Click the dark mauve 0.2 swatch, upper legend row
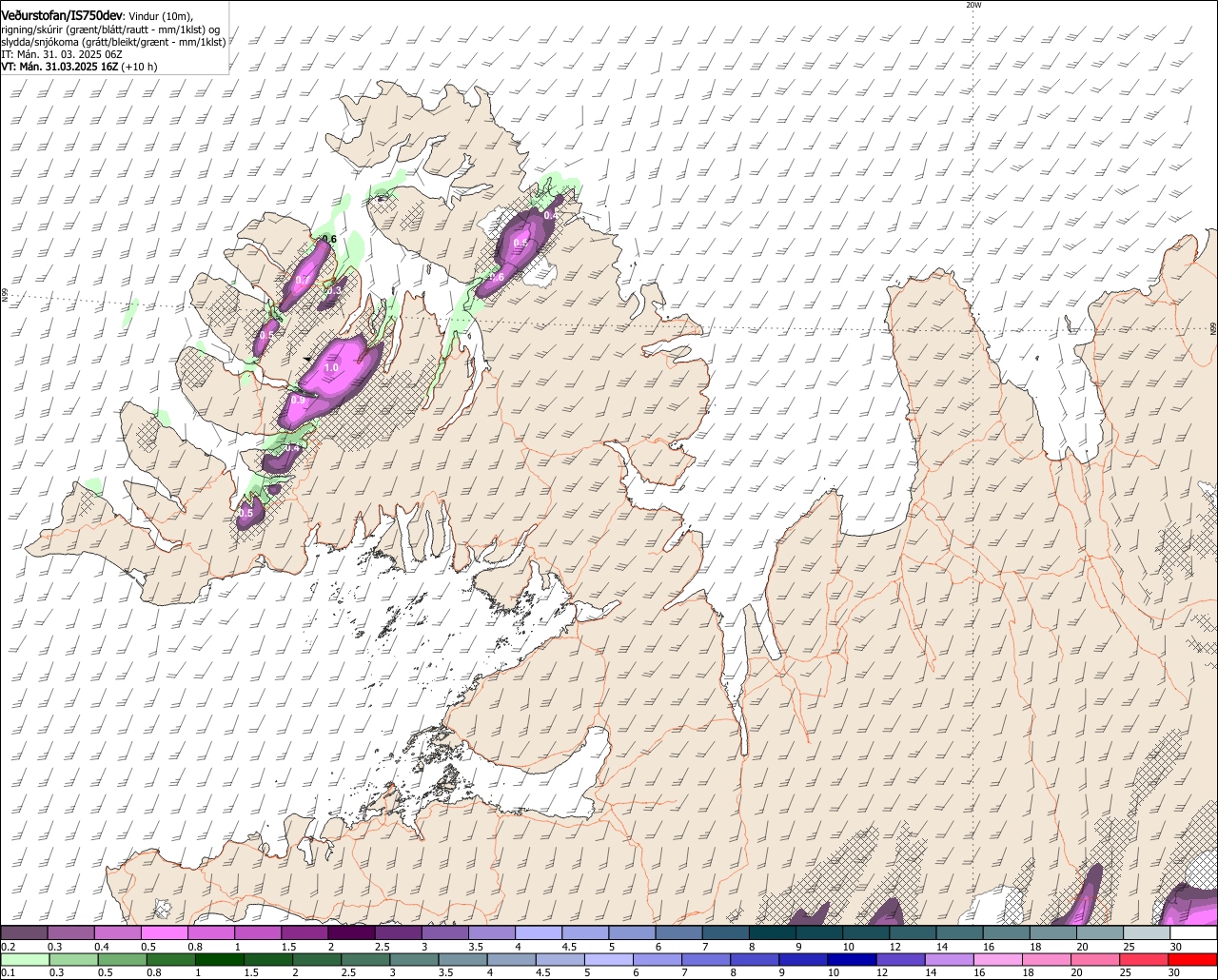This screenshot has width=1218, height=980. tap(24, 933)
